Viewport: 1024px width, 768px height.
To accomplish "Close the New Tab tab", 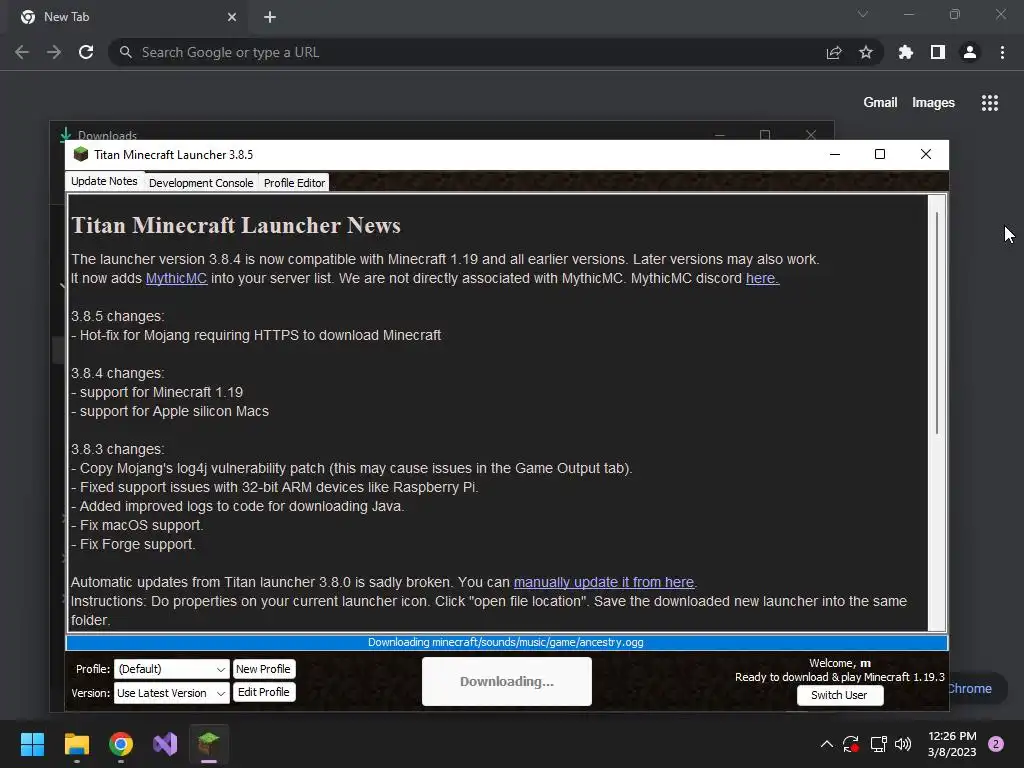I will tap(232, 17).
